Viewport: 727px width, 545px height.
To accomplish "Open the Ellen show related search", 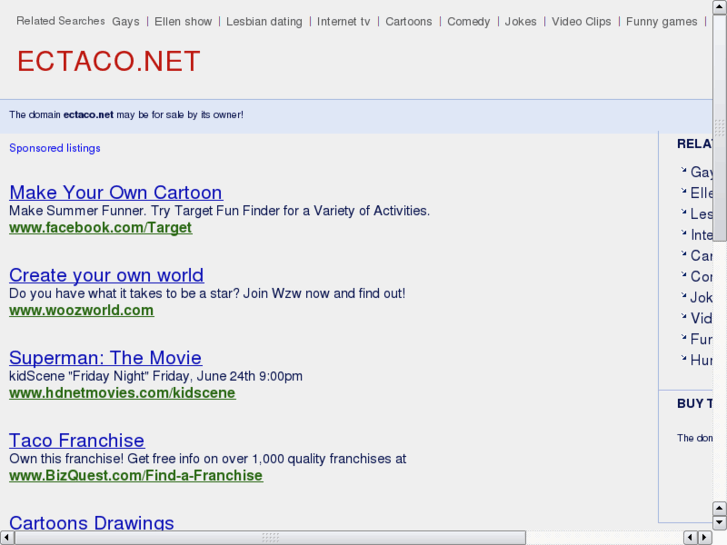I will (183, 22).
